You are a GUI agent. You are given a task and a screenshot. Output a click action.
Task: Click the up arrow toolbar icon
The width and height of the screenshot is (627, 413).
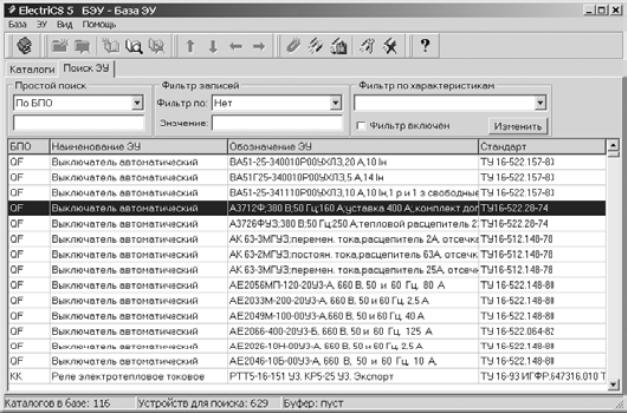click(190, 46)
